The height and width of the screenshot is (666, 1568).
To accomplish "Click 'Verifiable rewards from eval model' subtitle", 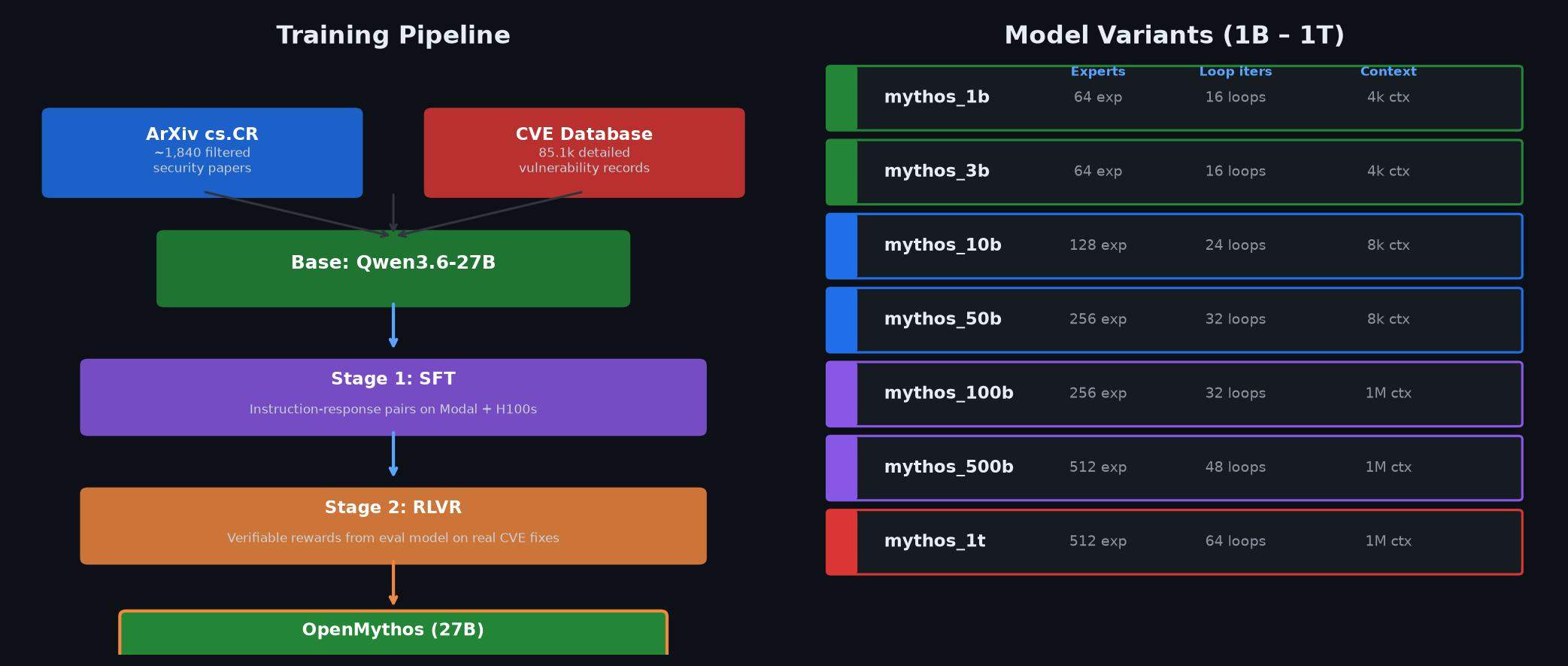I will [x=393, y=538].
